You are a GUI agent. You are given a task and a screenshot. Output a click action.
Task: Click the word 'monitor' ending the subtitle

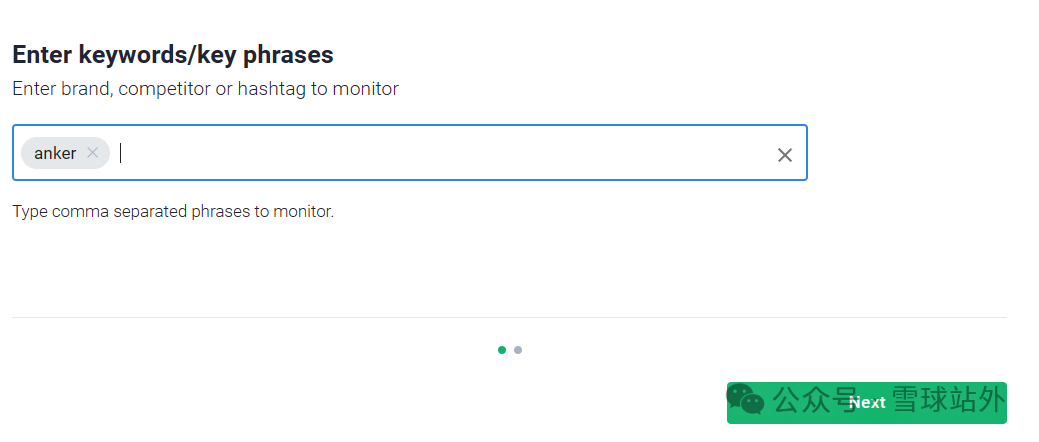(x=366, y=89)
